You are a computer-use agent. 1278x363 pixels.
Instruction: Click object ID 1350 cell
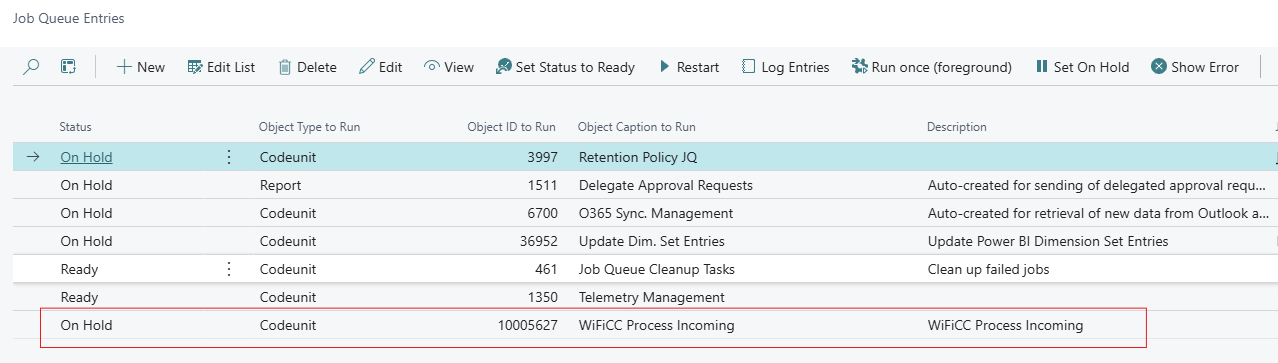[541, 297]
